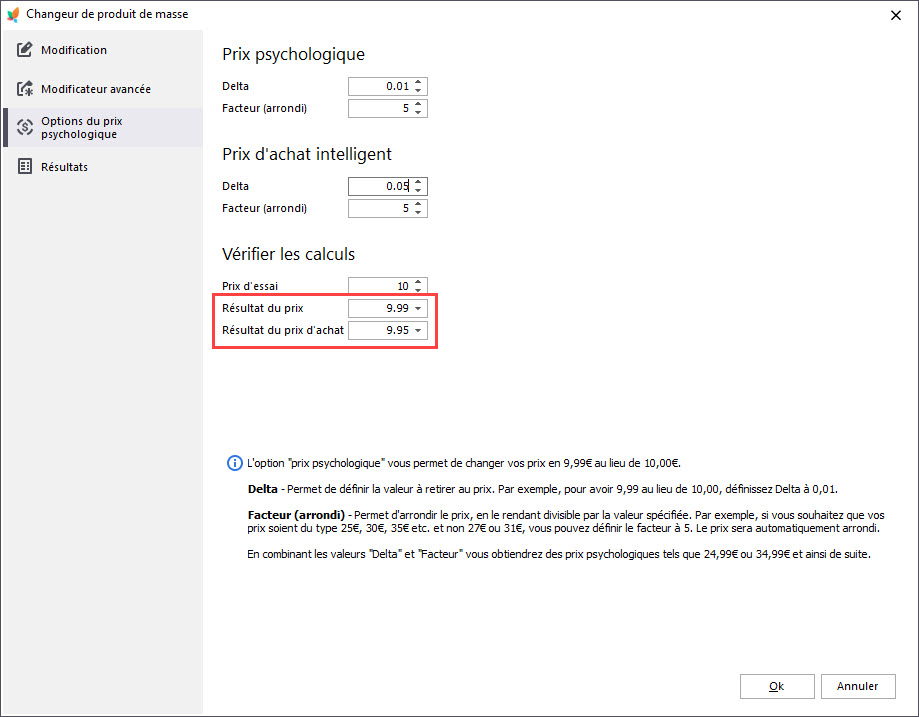Screen dimensions: 919x717
Task: Click the Prix psychologique heading
Action: point(293,55)
